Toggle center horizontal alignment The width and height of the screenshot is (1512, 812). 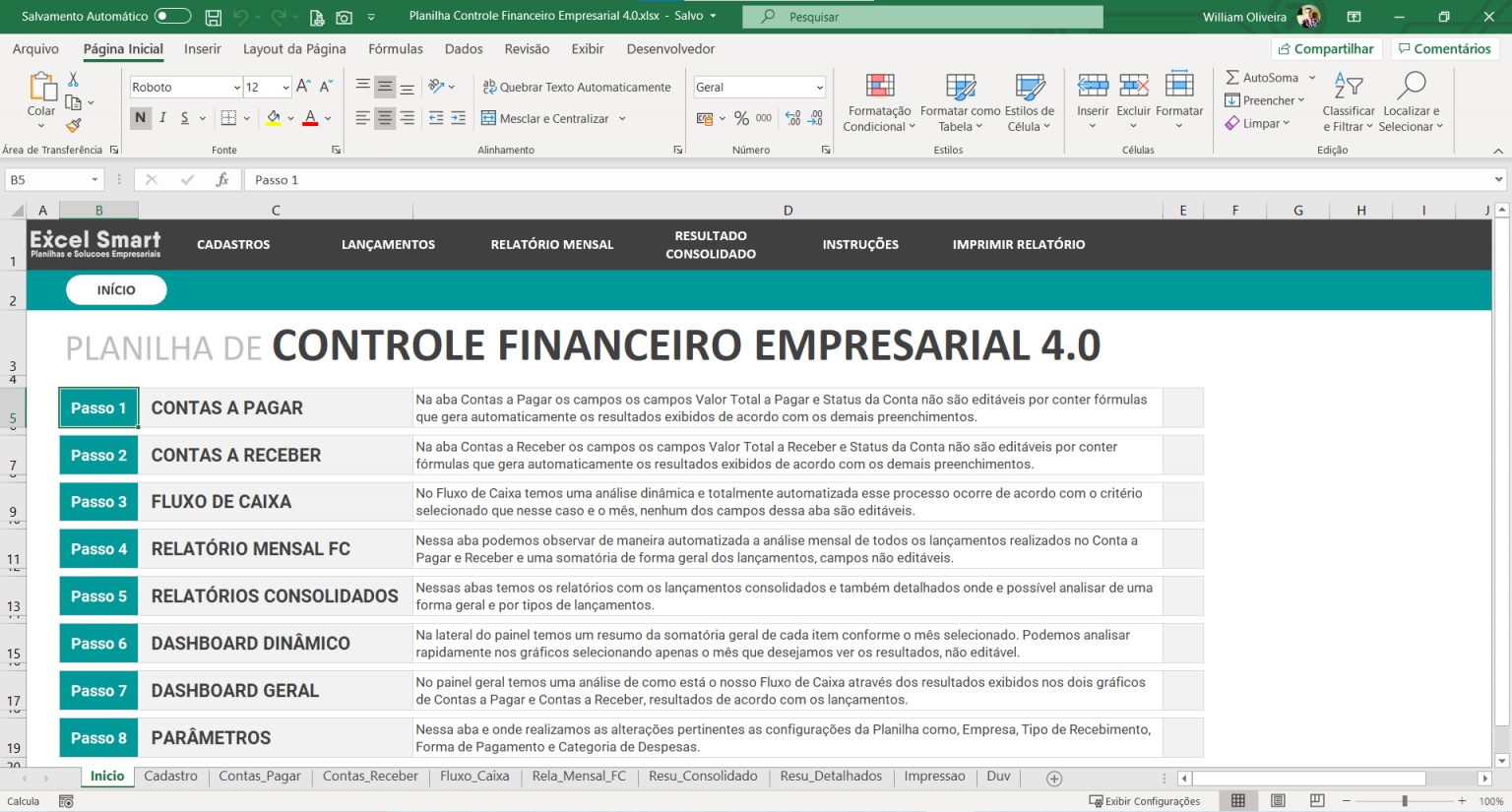point(385,118)
